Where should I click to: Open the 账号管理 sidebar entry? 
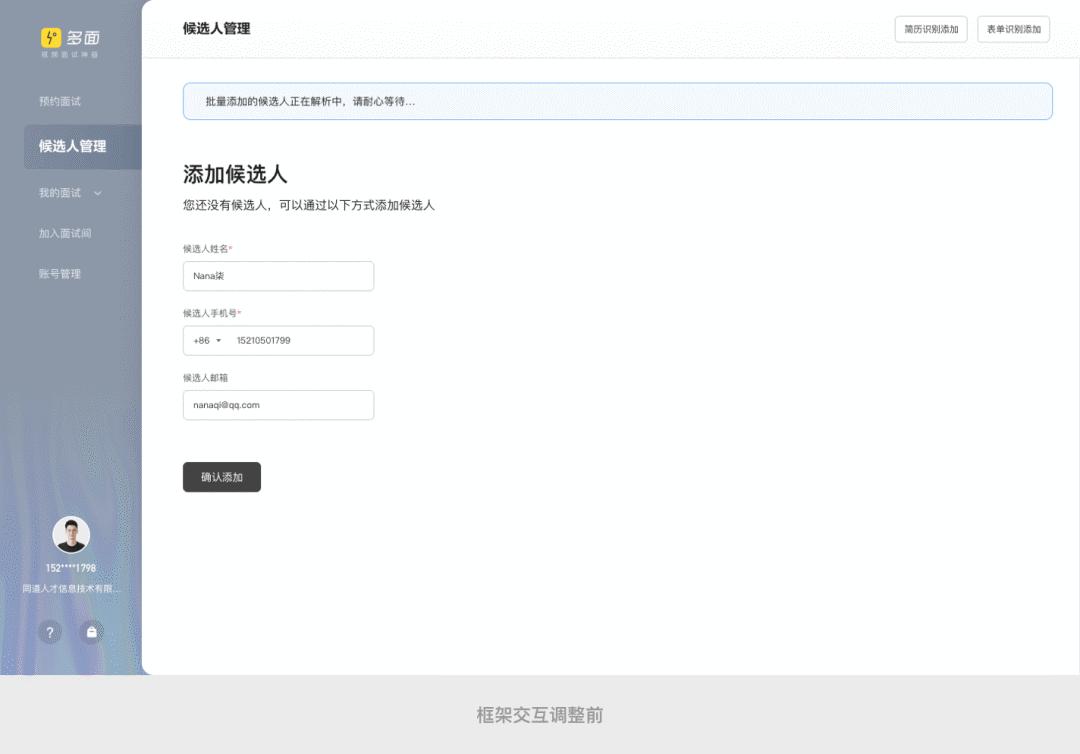(x=60, y=273)
